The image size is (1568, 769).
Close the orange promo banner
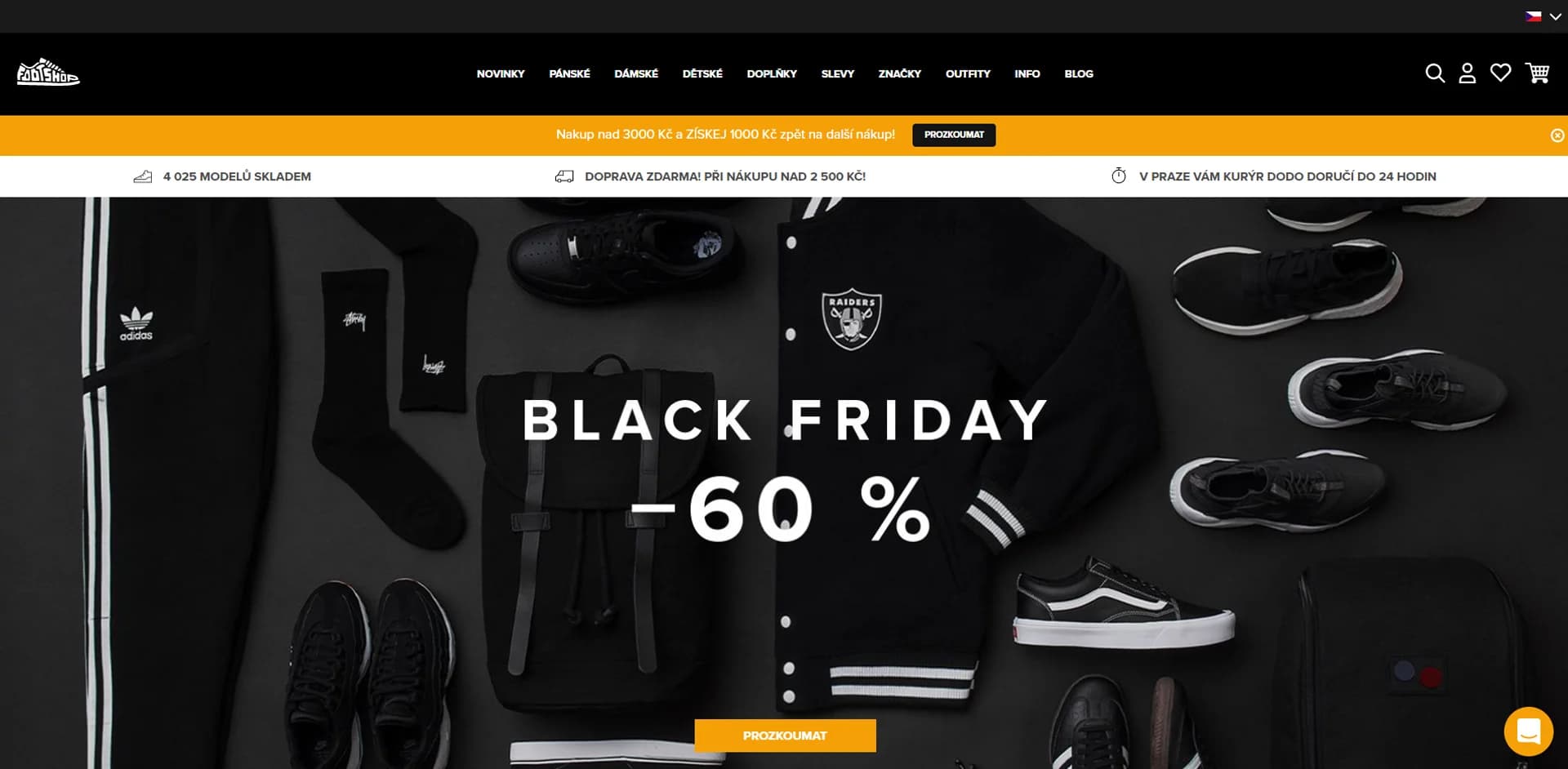(1557, 136)
